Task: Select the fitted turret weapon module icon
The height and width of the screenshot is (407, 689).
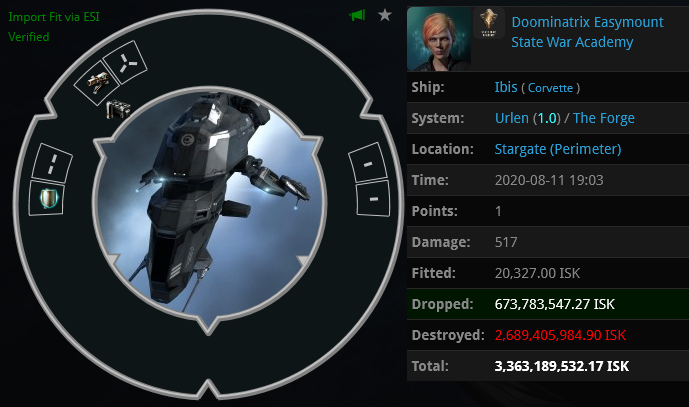Action: (97, 83)
